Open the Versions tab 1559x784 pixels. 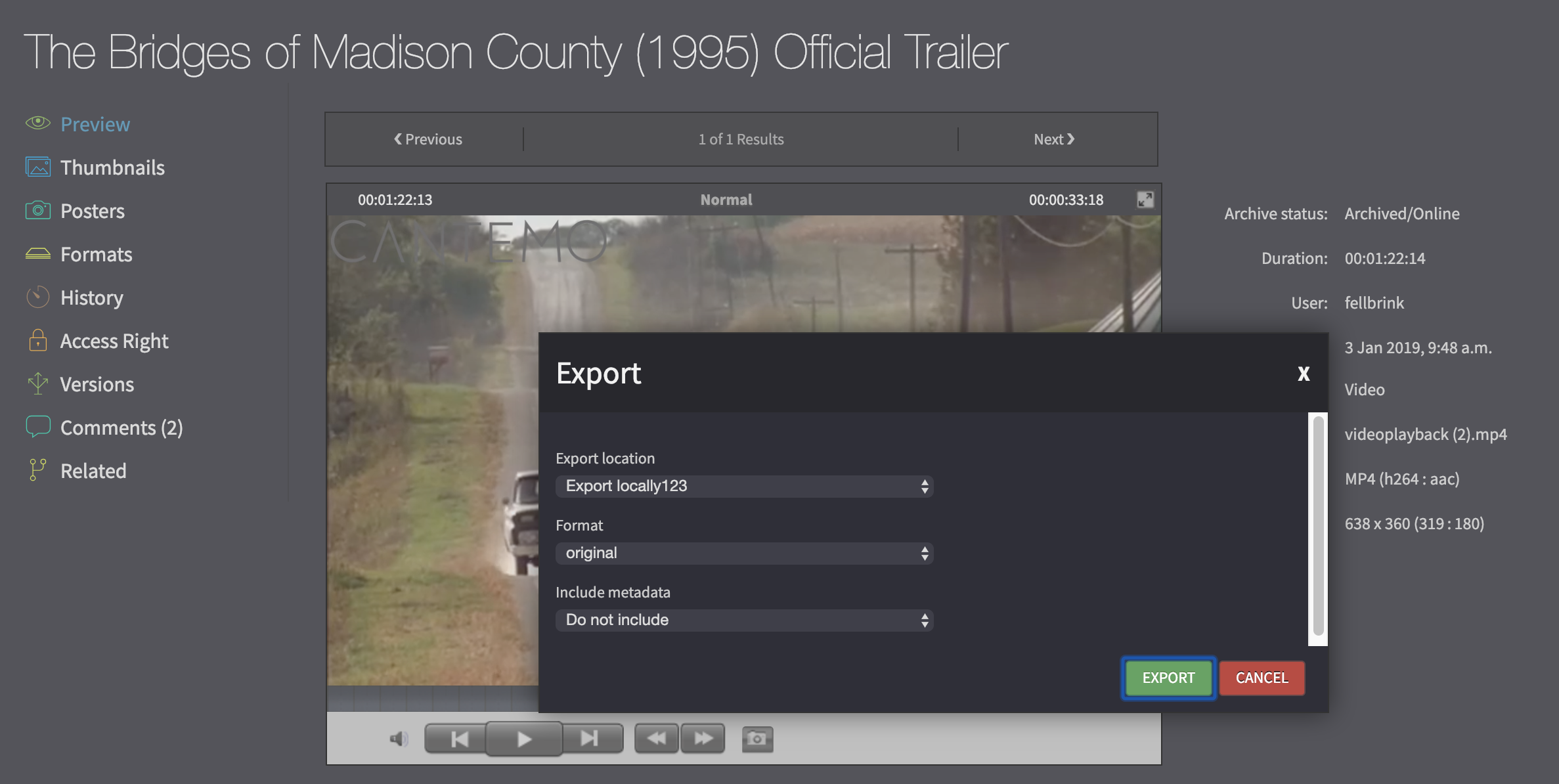[97, 384]
